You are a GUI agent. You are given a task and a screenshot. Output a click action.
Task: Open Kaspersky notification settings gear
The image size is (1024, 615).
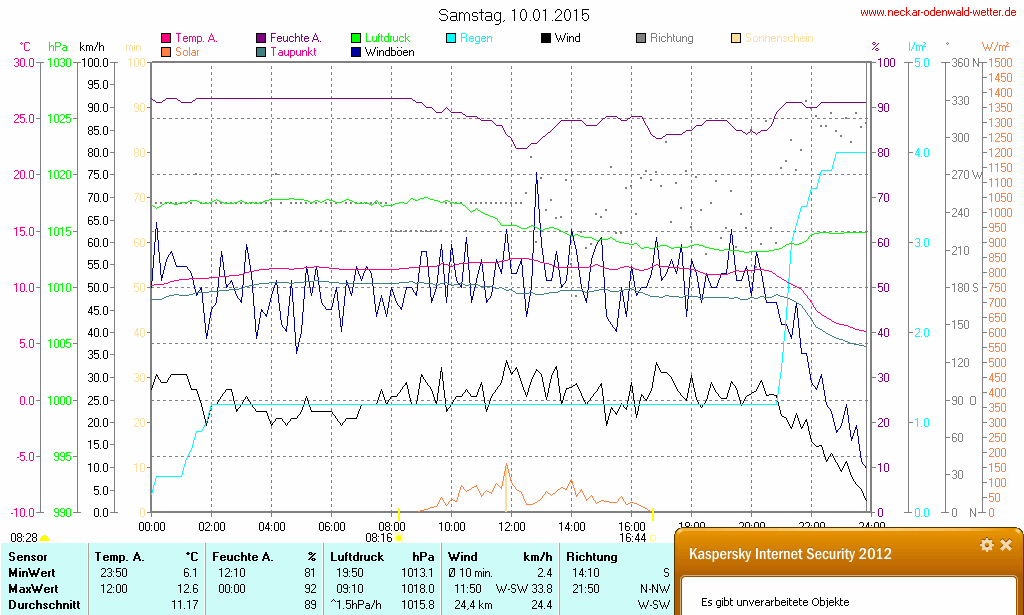click(986, 545)
